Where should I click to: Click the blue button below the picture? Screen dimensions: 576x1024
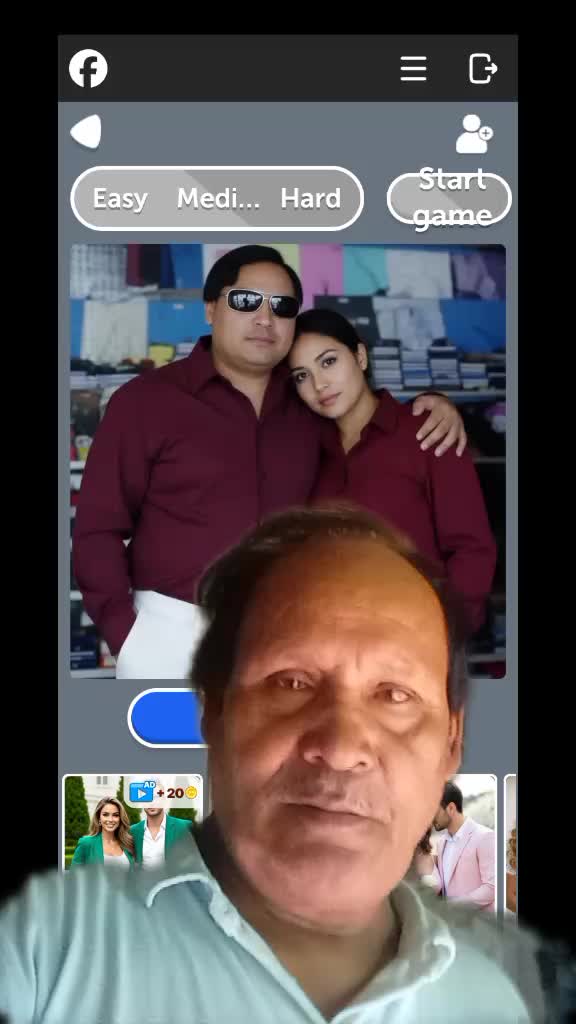coord(168,718)
